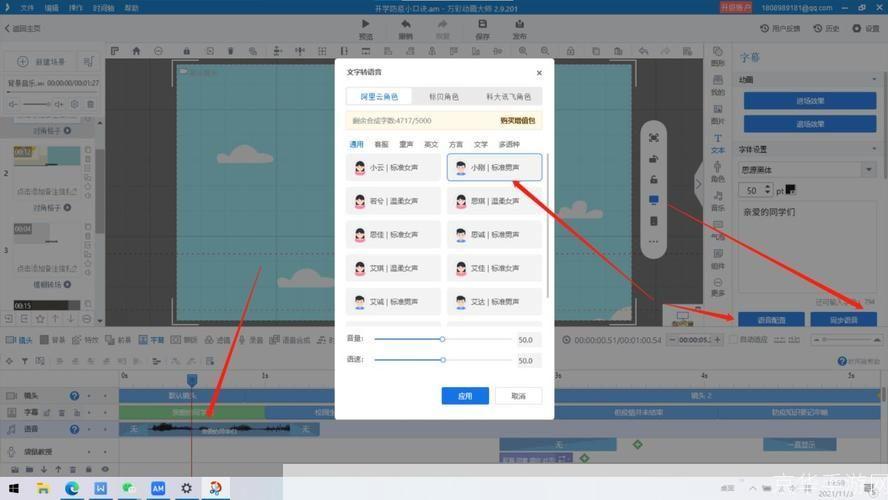Open the black font color swatch
888x500 pixels.
pyautogui.click(x=791, y=189)
